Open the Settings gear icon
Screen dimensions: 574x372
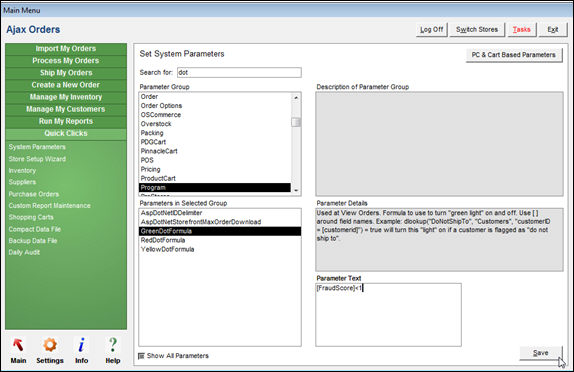(50, 345)
